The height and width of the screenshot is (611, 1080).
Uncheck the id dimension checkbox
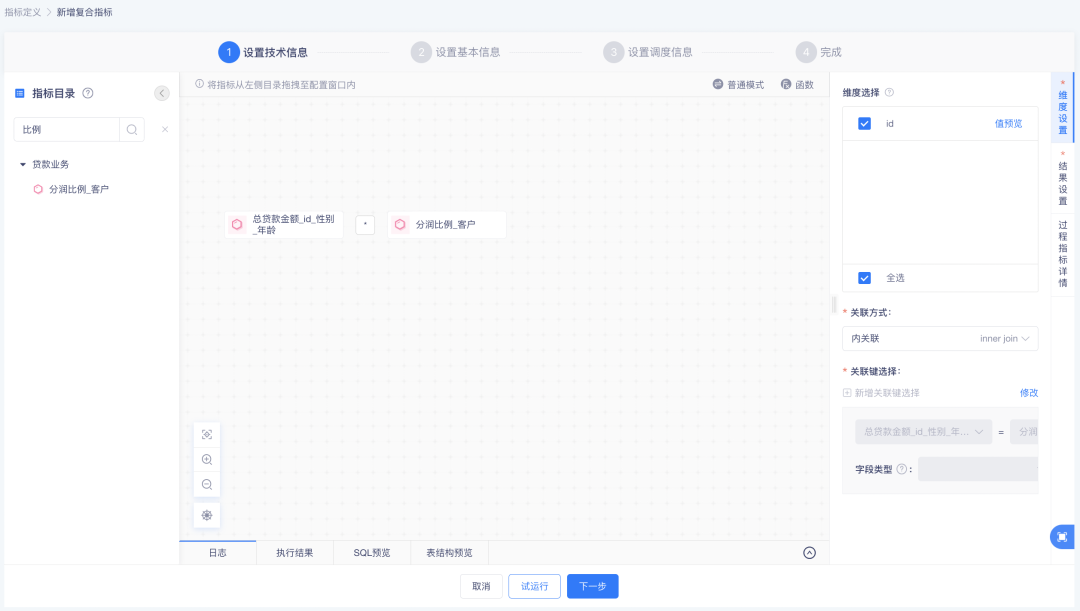pyautogui.click(x=865, y=124)
